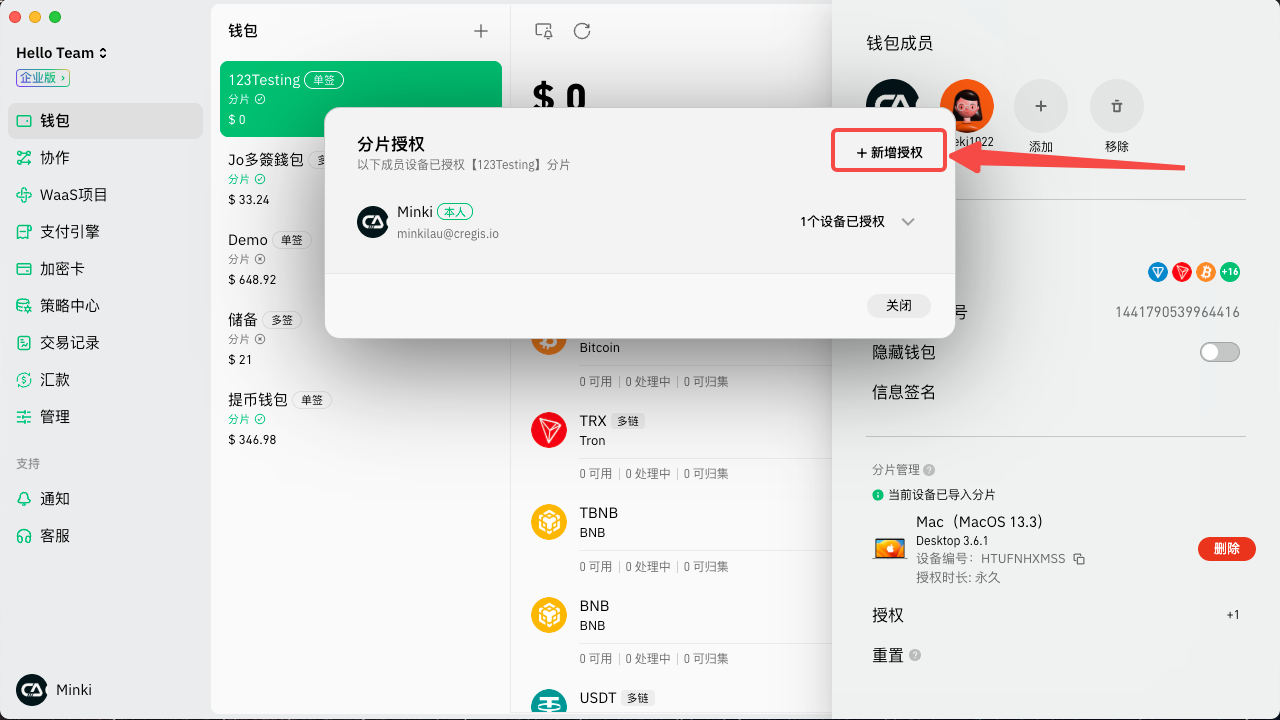The image size is (1280, 720).
Task: Click the red 删除 button
Action: click(1226, 548)
